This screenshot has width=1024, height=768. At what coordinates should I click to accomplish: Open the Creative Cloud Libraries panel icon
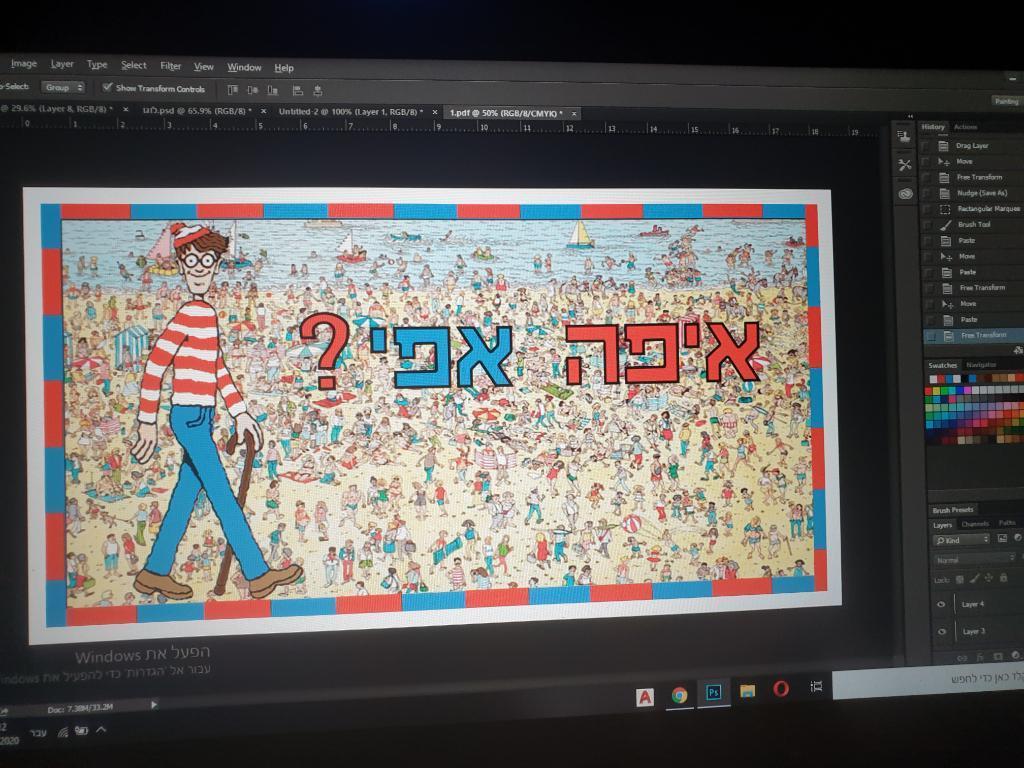point(905,193)
